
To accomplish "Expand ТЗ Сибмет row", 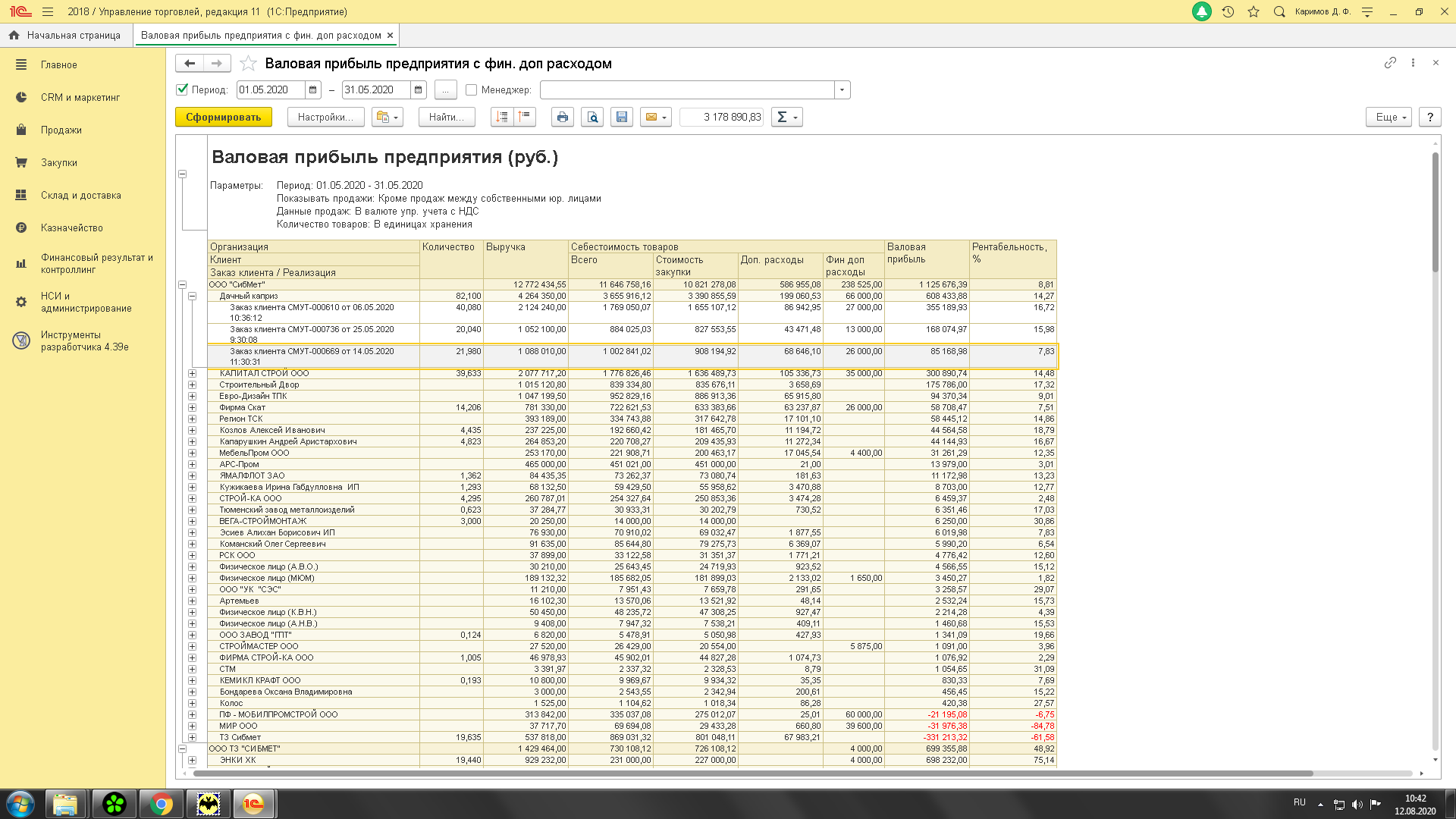I will [192, 738].
